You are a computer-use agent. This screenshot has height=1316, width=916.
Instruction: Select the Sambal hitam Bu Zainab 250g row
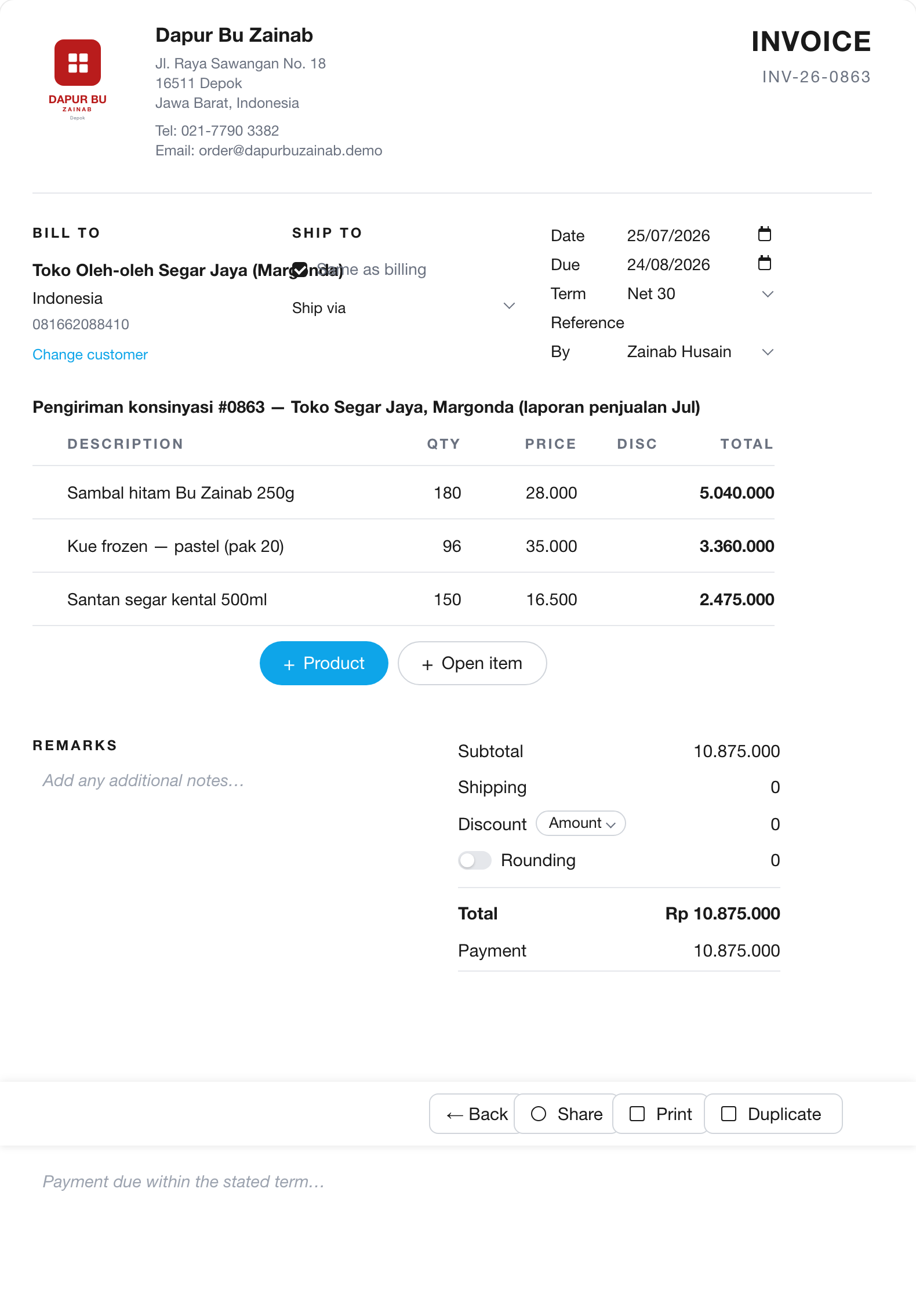[404, 493]
